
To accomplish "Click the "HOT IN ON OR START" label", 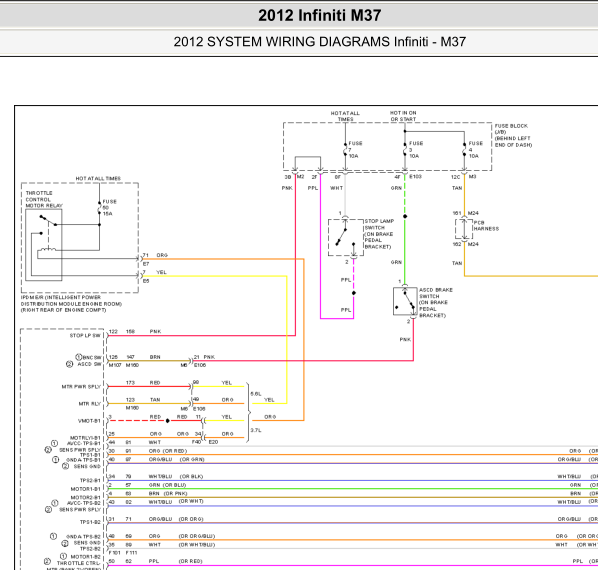I will [403, 116].
